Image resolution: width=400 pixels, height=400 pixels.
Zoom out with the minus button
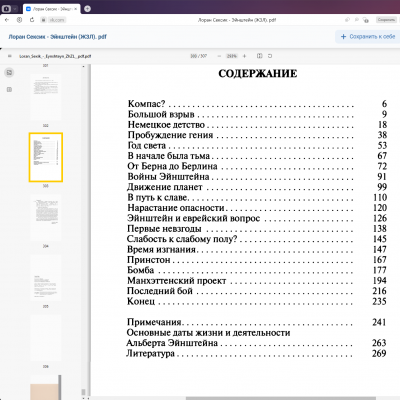click(x=219, y=56)
